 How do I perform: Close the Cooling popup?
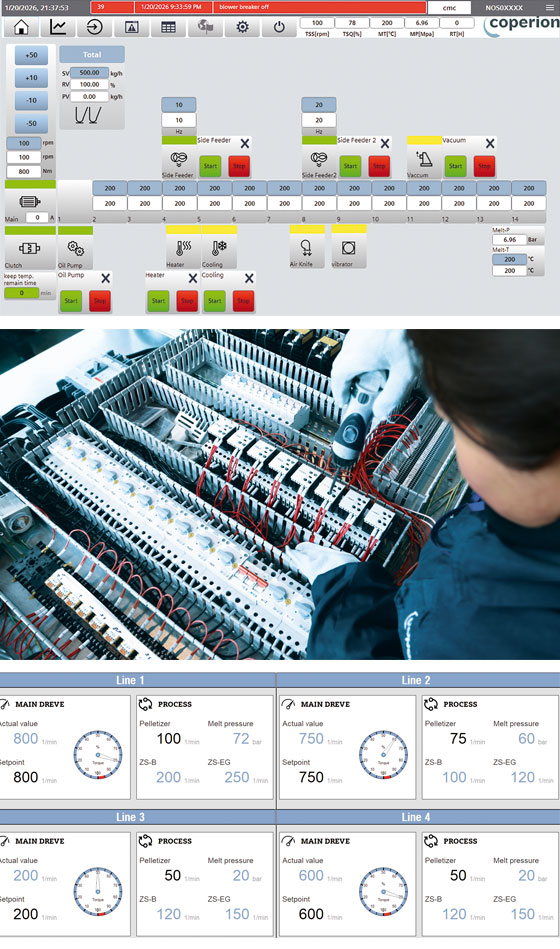coord(249,278)
